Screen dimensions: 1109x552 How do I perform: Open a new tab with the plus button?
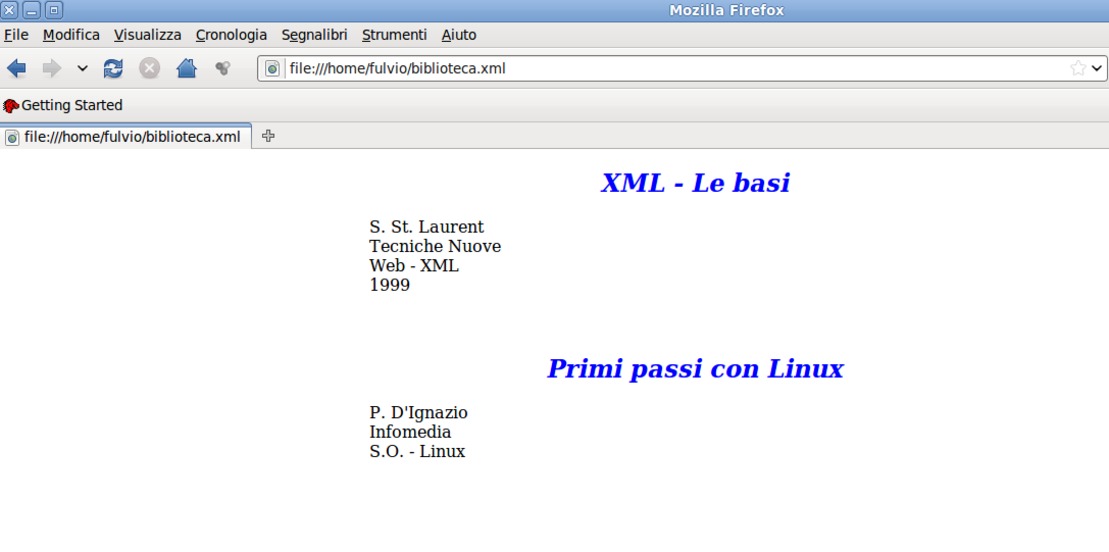click(268, 136)
